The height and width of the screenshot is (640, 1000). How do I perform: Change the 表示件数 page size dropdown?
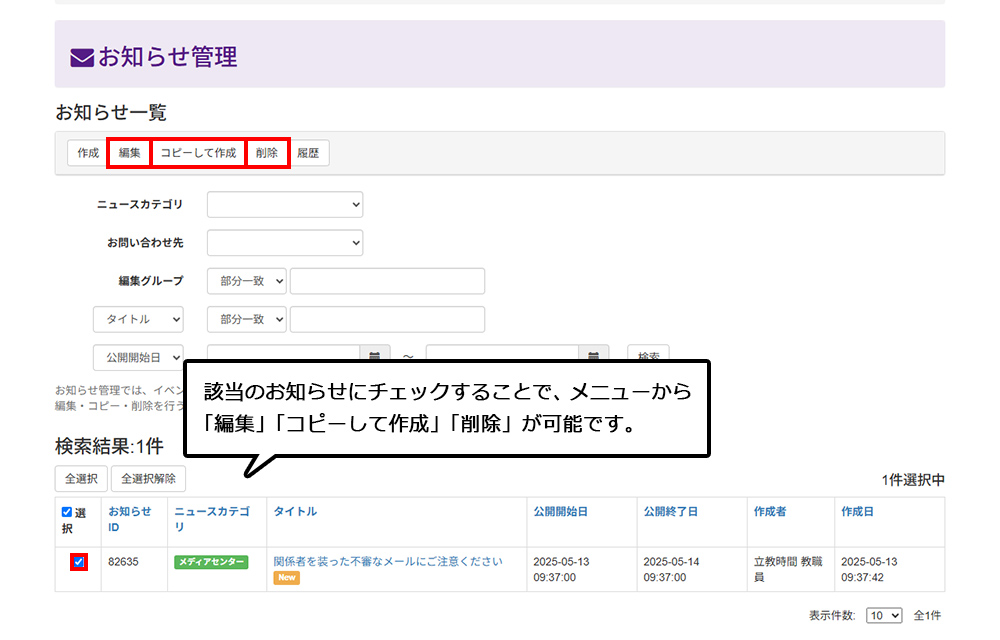884,616
